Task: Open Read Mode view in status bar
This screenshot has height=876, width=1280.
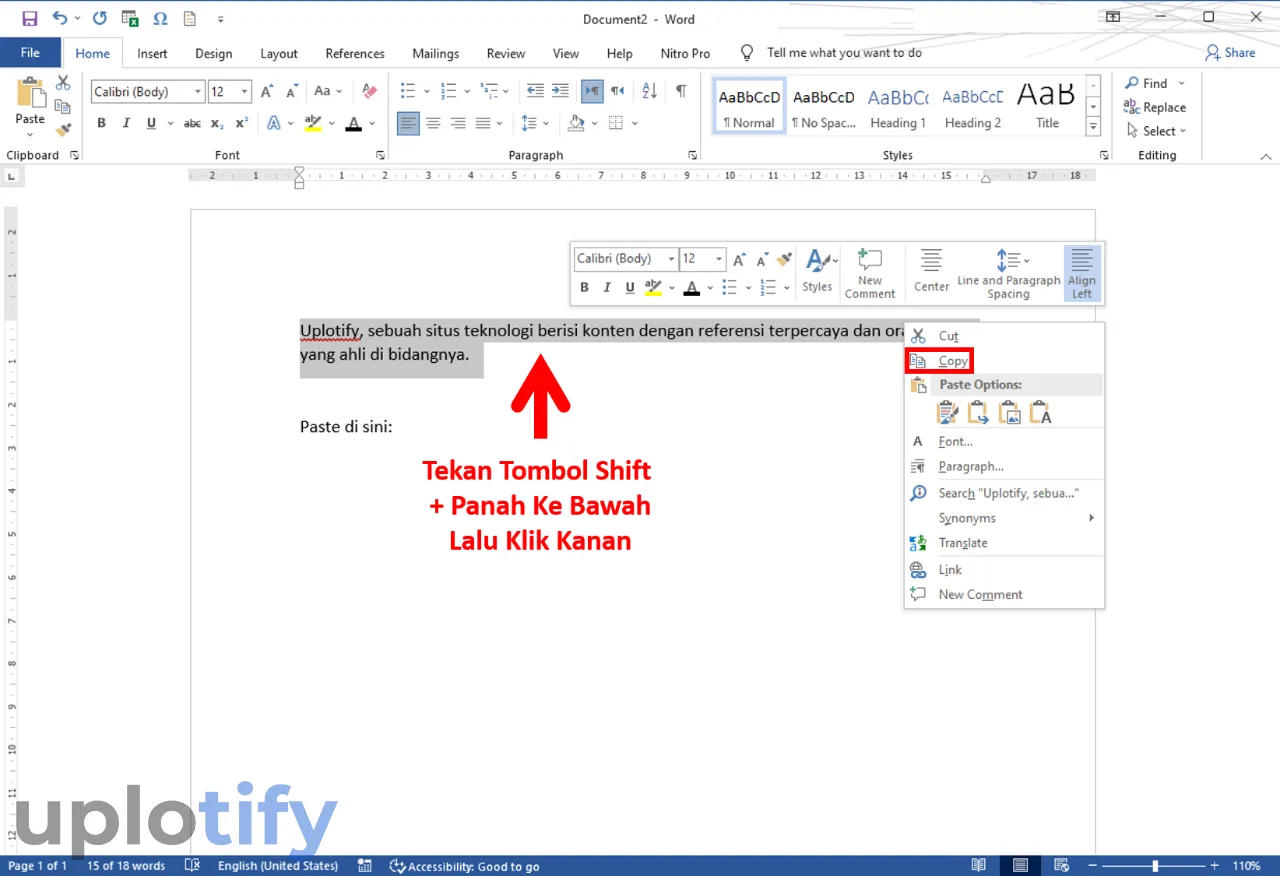Action: 978,865
